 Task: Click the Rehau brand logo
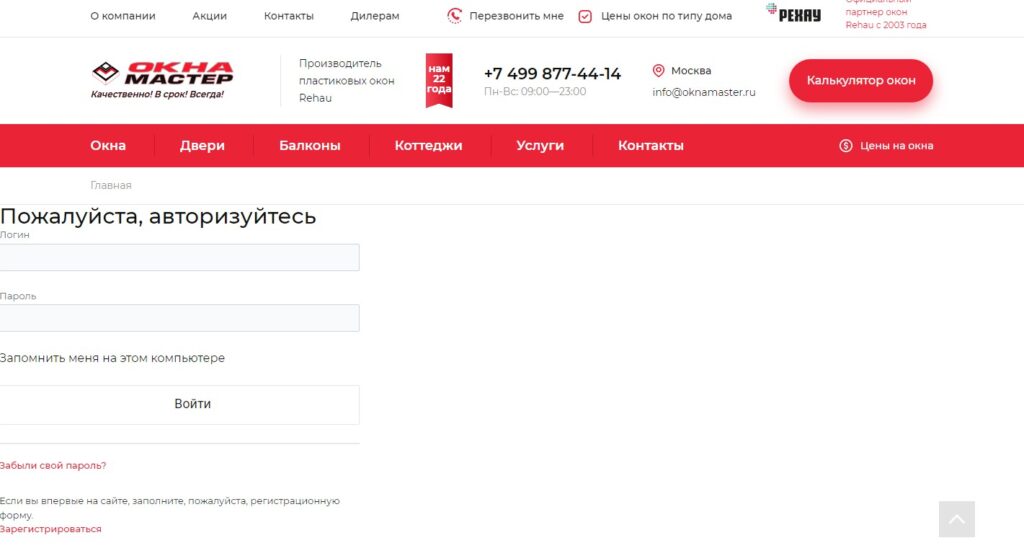click(793, 13)
